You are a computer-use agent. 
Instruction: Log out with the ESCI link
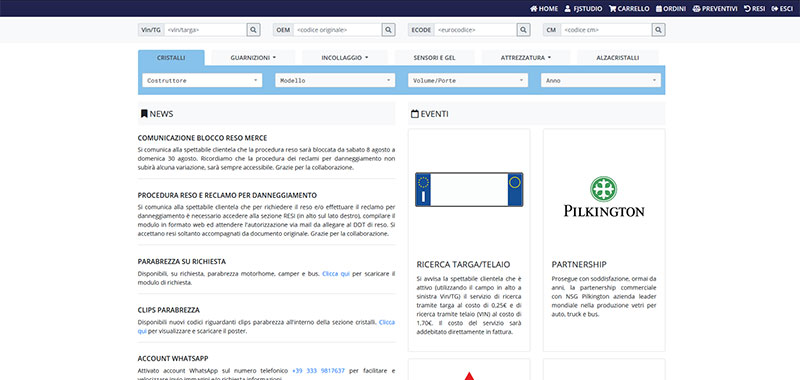[x=782, y=9]
